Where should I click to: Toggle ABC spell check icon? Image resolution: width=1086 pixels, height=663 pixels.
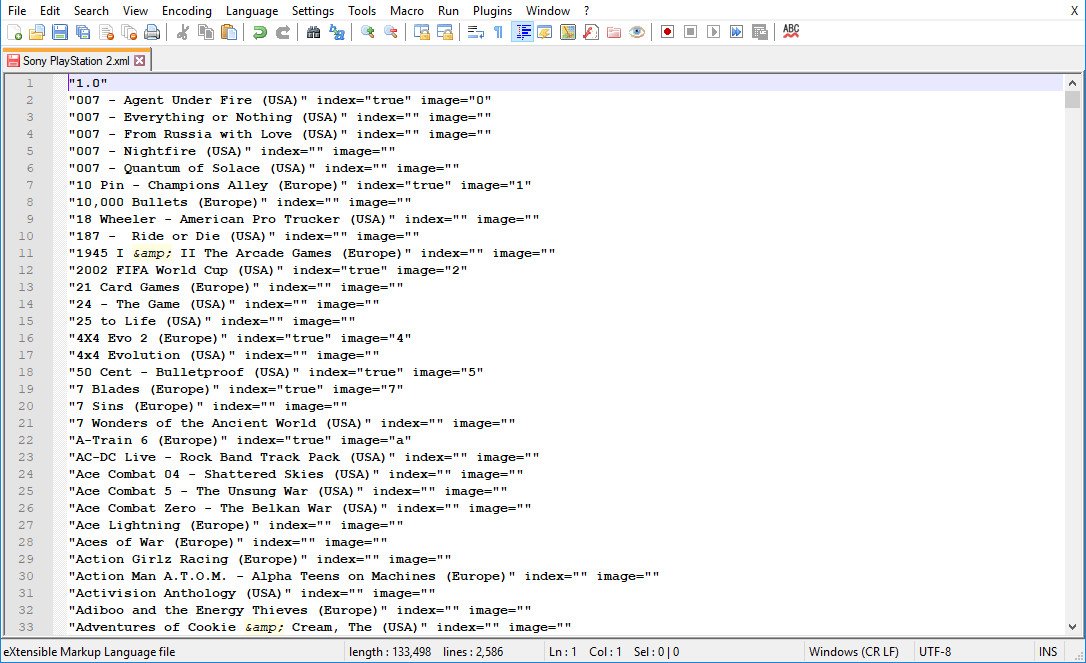tap(791, 32)
